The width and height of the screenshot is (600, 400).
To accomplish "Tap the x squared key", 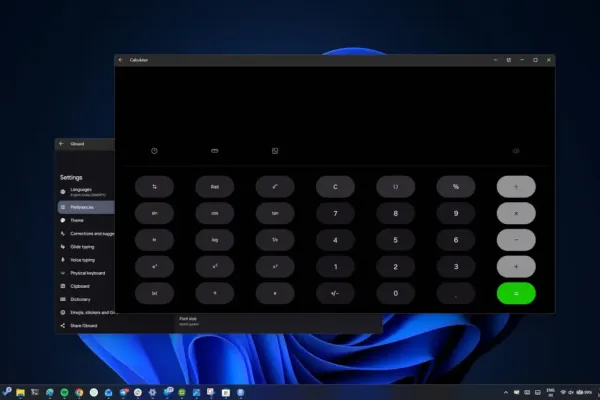I will pyautogui.click(x=215, y=267).
